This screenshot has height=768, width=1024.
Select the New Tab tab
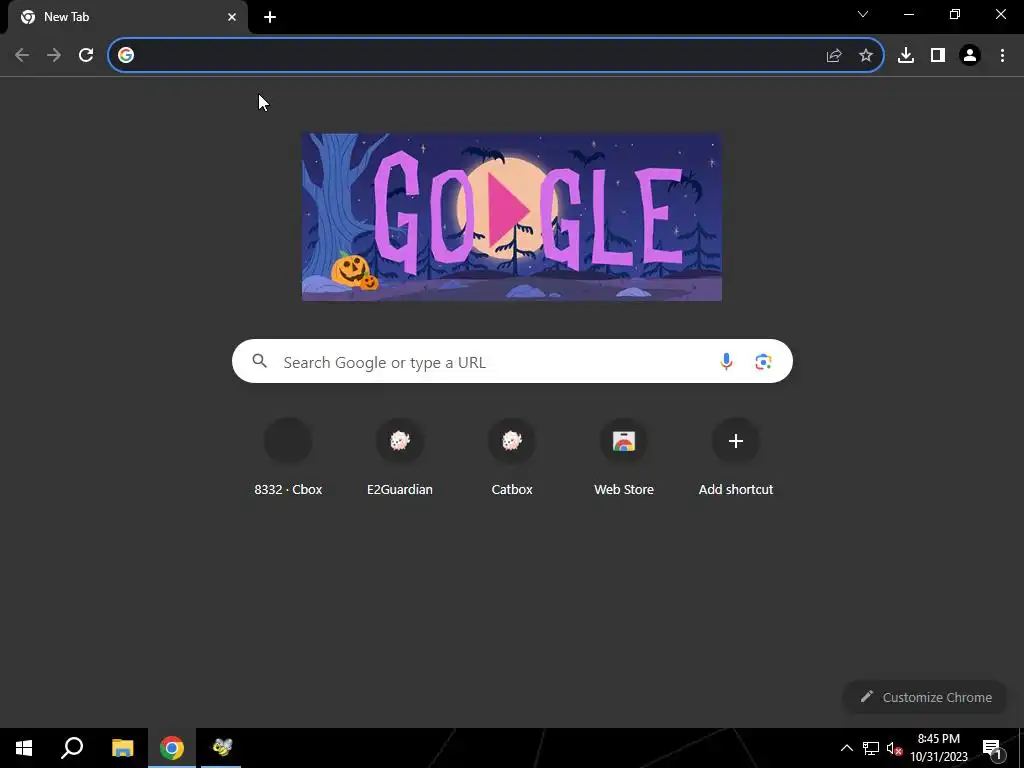(128, 18)
